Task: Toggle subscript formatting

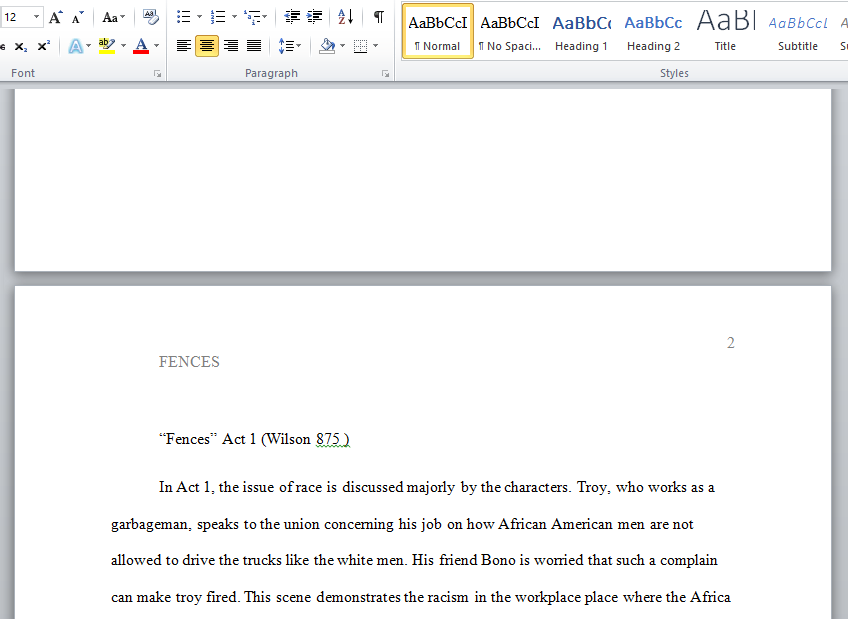Action: (21, 46)
